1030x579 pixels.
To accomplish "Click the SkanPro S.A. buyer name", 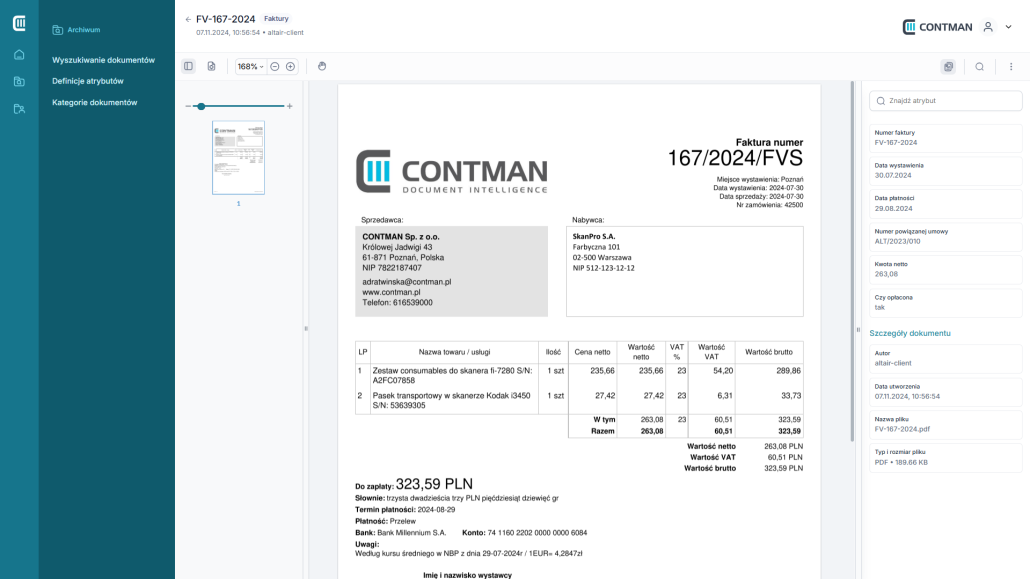I will 594,237.
